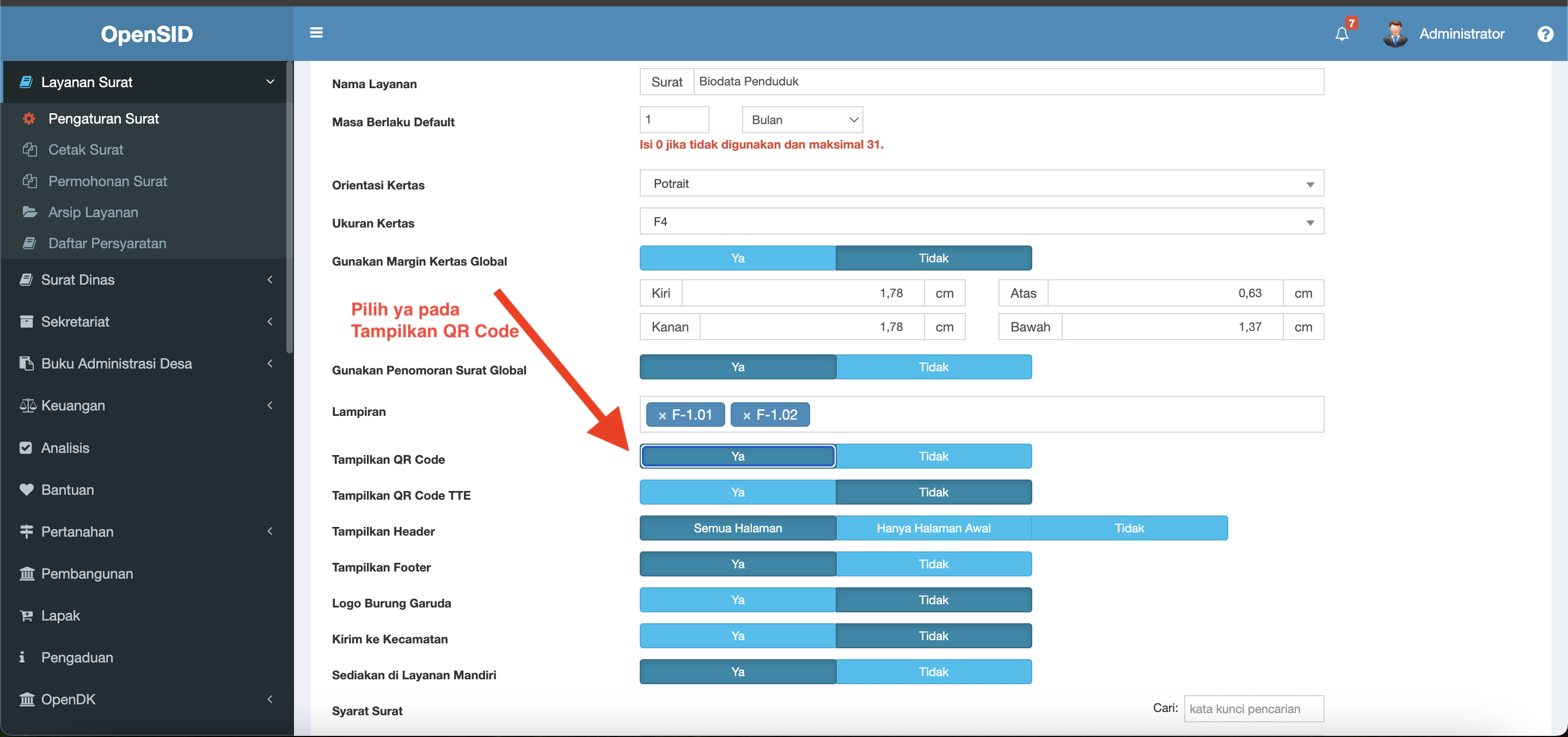
Task: Click the kata kunci pencarian search field
Action: [x=1253, y=708]
